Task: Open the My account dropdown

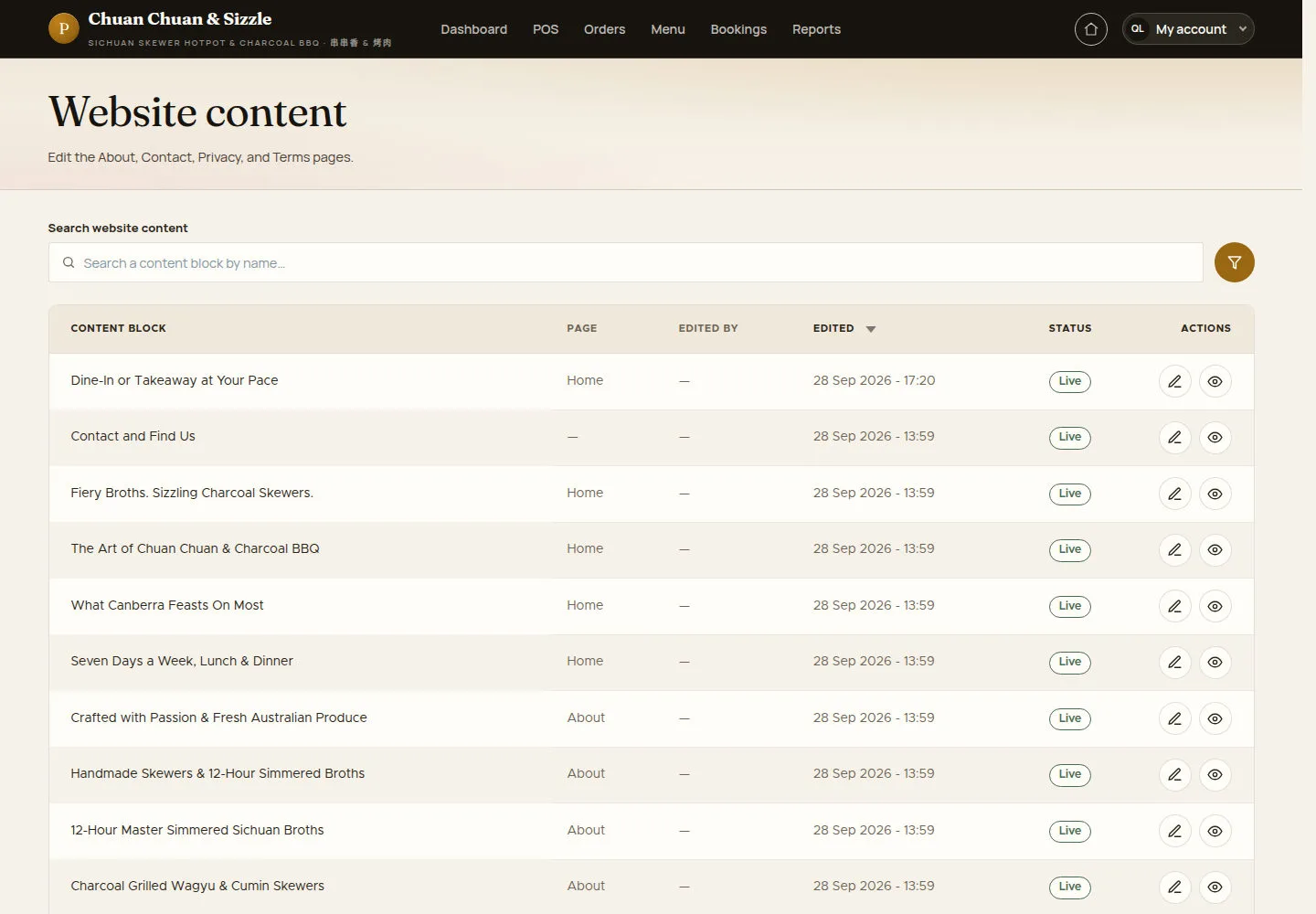Action: [x=1188, y=29]
